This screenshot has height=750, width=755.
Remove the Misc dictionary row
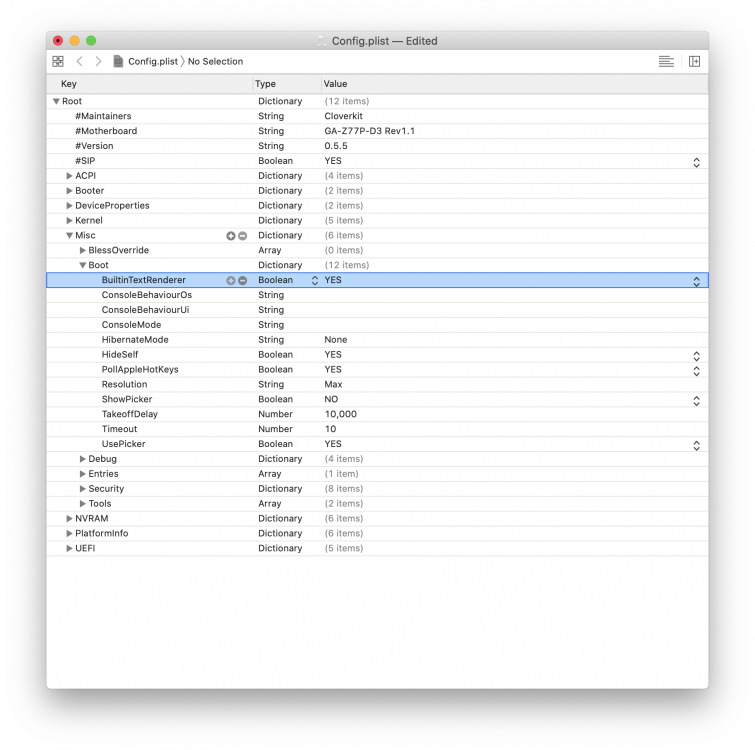243,236
